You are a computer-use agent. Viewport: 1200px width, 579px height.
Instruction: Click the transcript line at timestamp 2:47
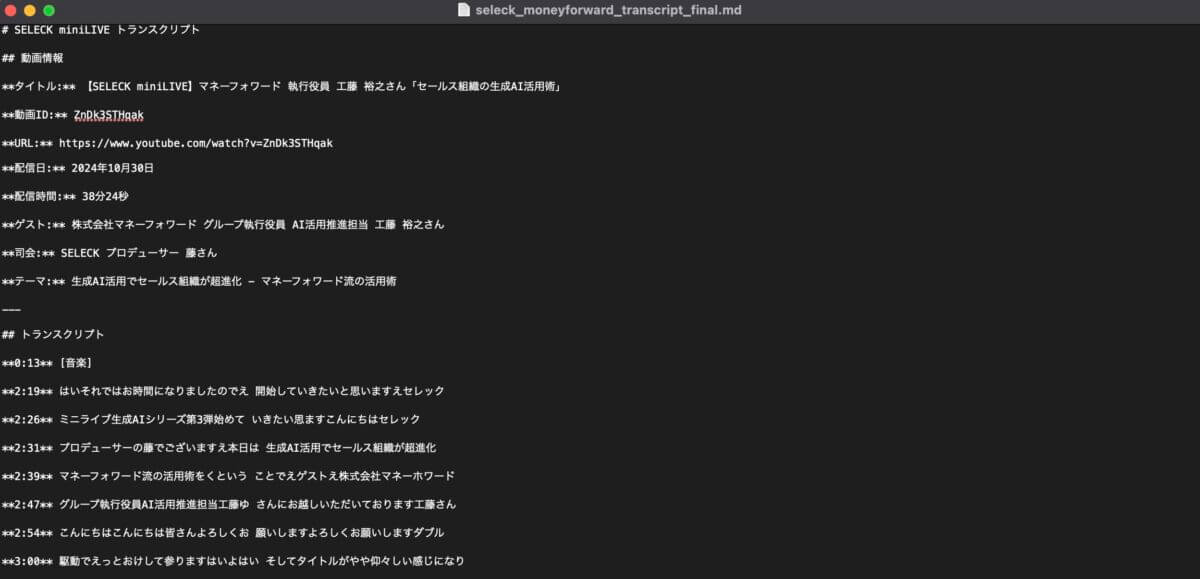click(229, 504)
